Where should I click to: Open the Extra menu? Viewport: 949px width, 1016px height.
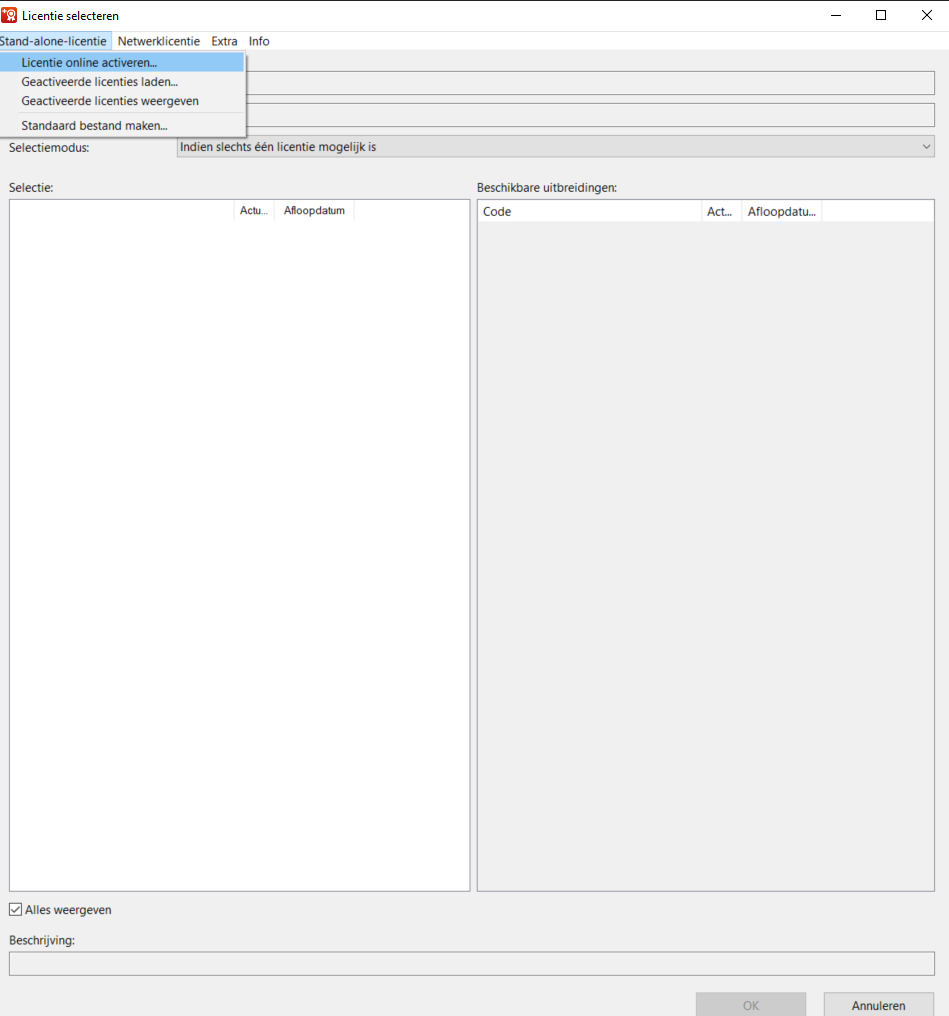[x=224, y=41]
